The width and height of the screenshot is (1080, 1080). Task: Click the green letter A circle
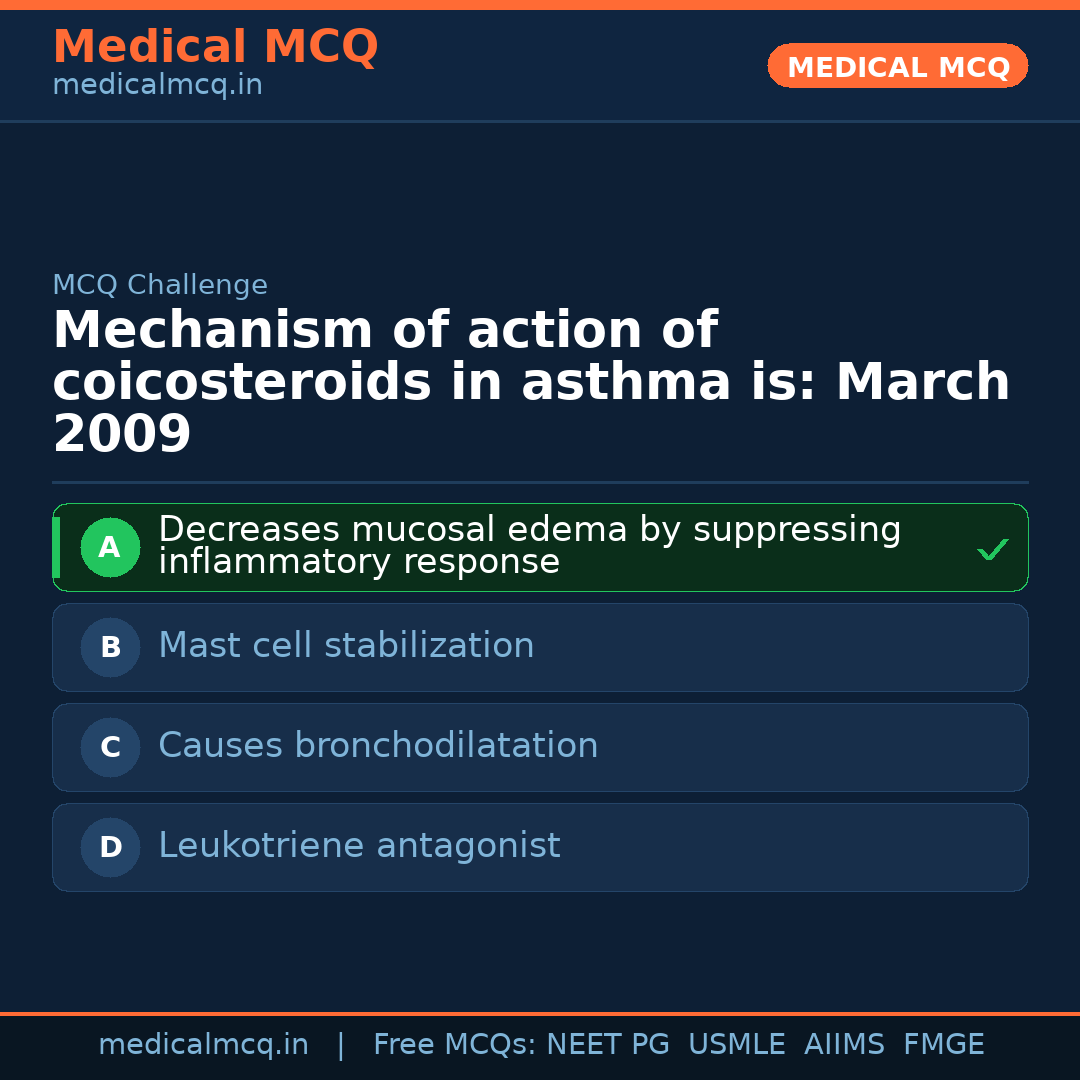110,547
